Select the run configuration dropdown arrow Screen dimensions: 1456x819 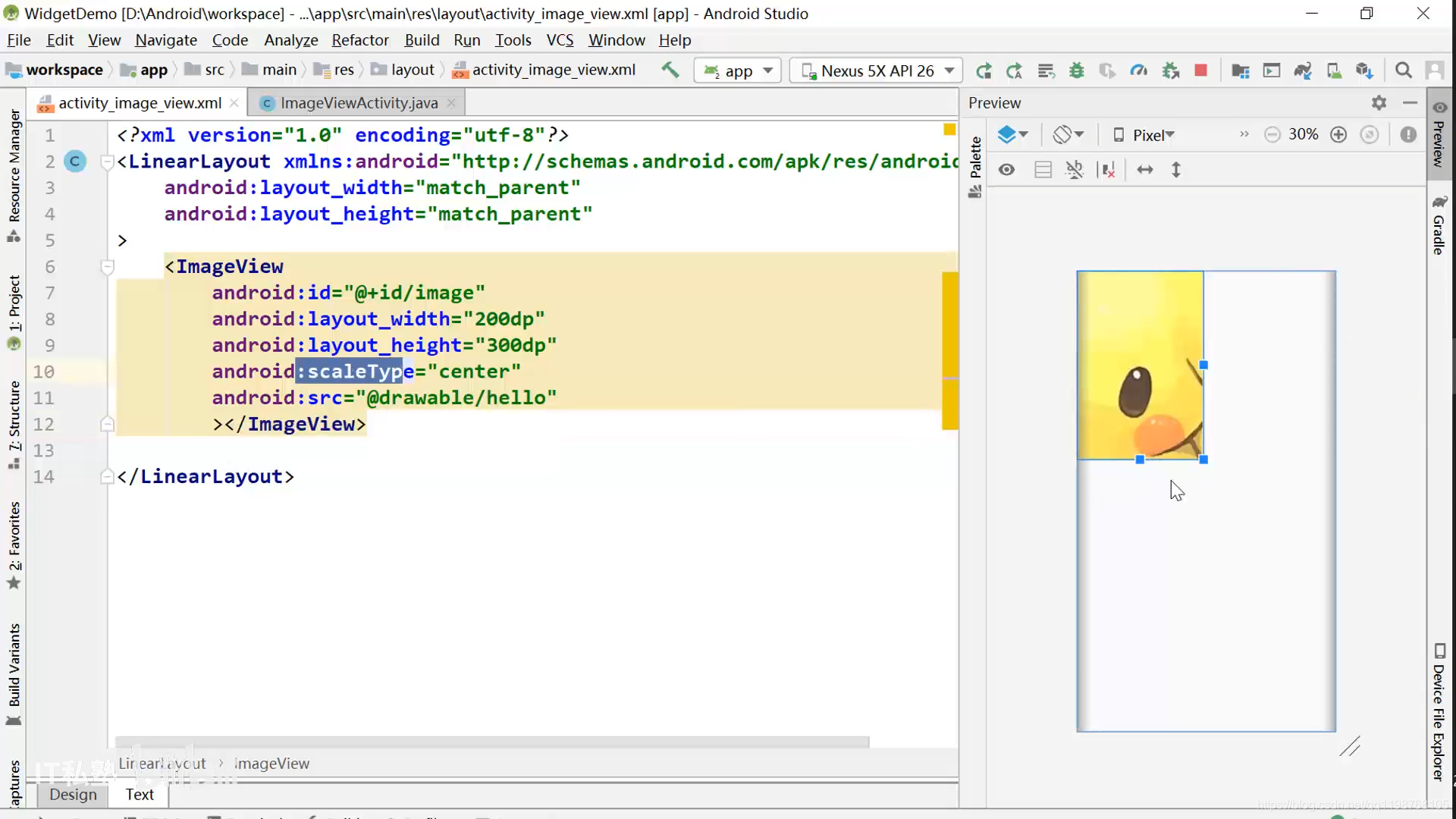tap(770, 71)
